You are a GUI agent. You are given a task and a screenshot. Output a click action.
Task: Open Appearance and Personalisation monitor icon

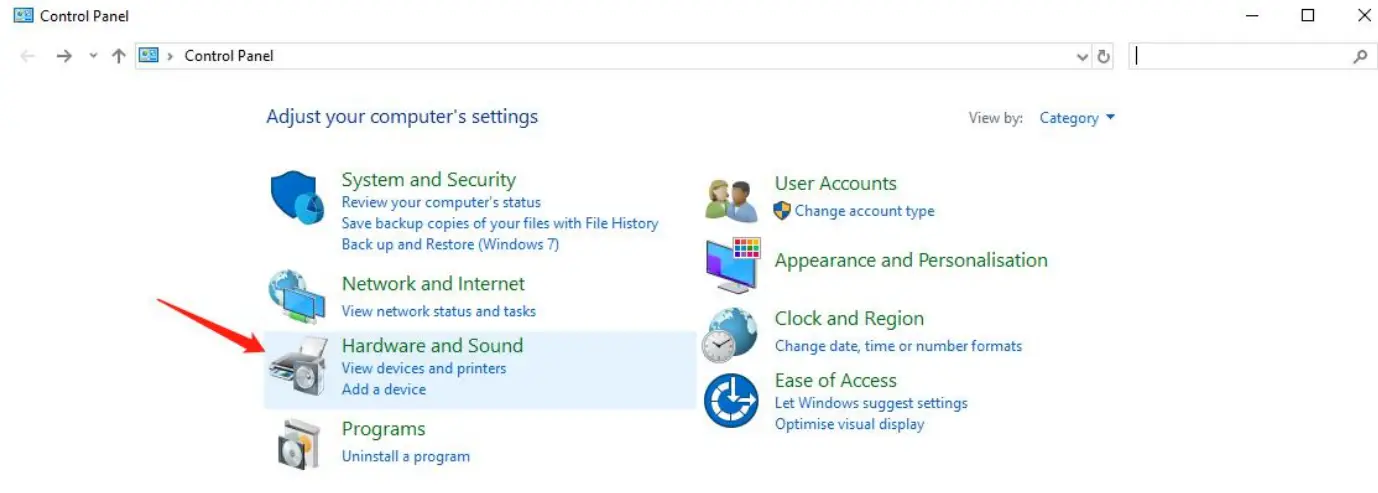point(732,264)
